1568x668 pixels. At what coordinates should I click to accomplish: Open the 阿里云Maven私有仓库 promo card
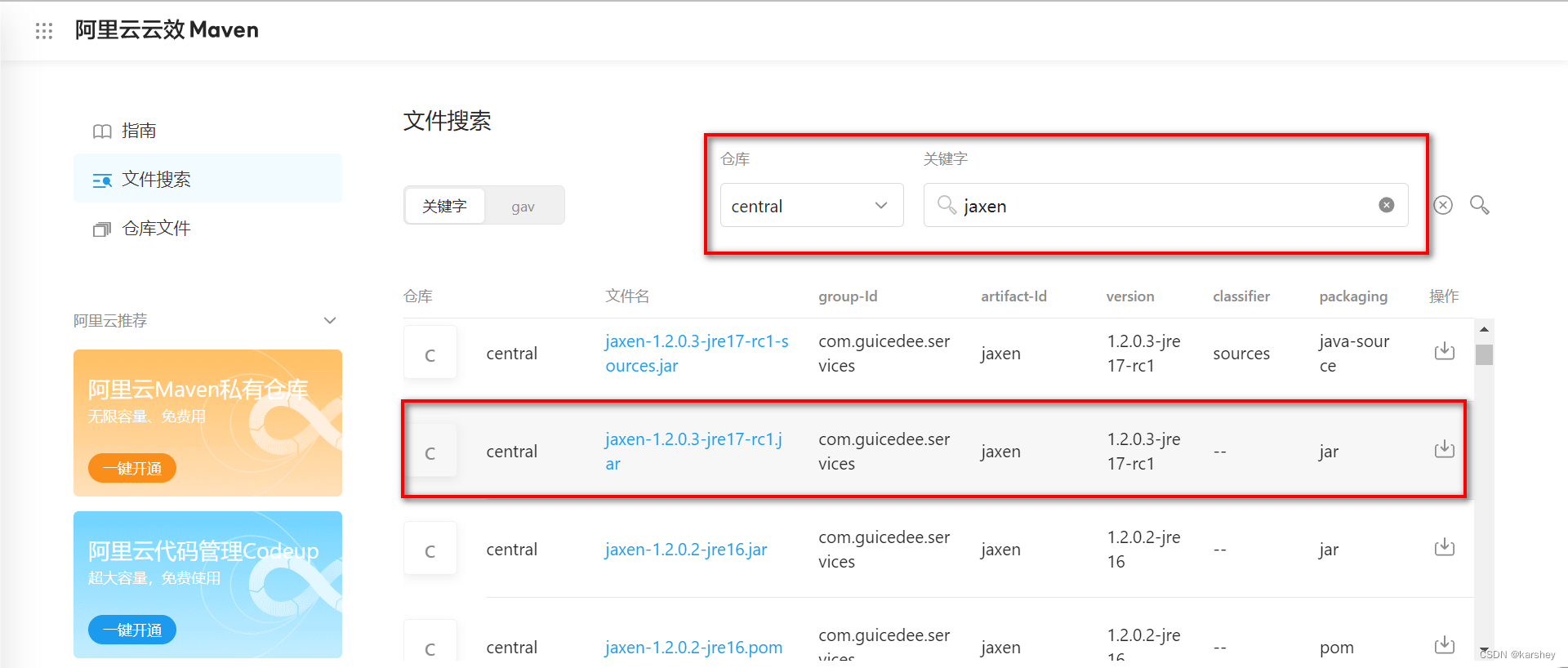[207, 423]
